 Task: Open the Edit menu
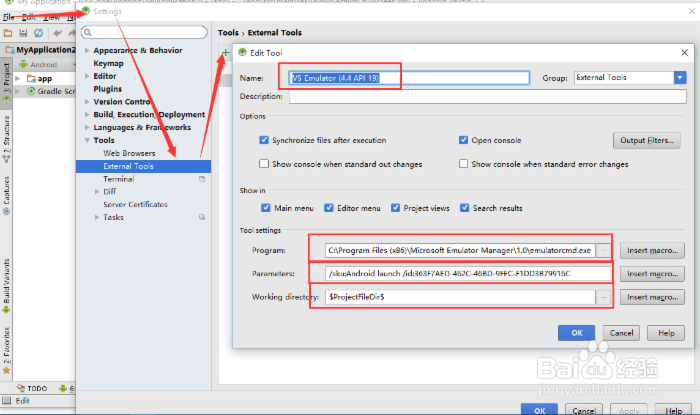click(x=28, y=17)
